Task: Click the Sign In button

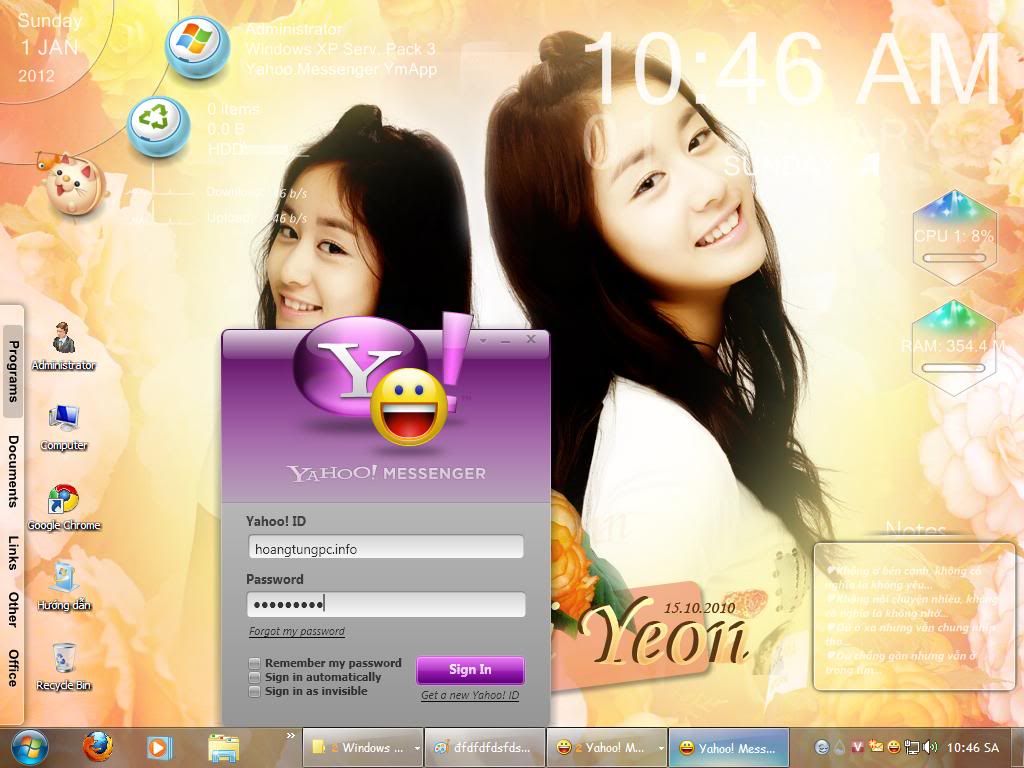Action: (470, 670)
